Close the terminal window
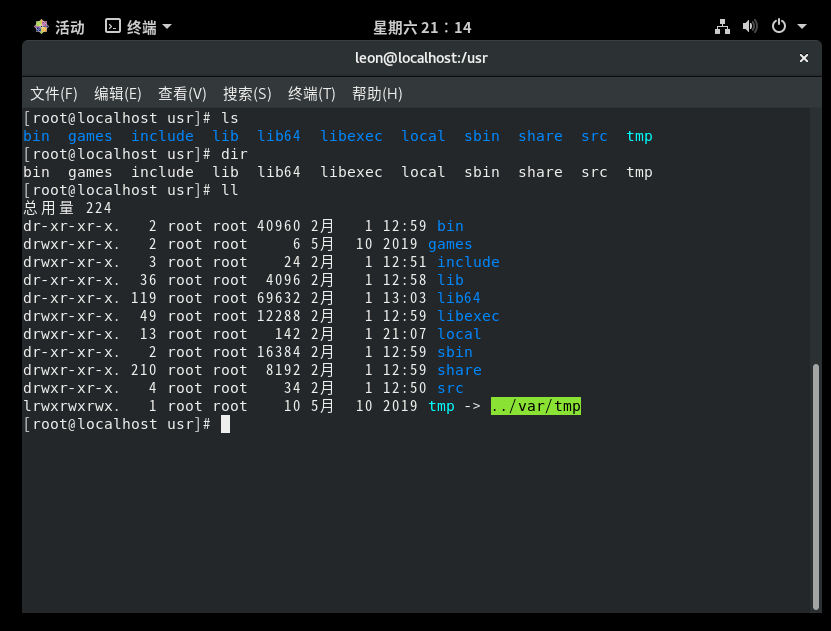The width and height of the screenshot is (831, 631). click(x=803, y=58)
